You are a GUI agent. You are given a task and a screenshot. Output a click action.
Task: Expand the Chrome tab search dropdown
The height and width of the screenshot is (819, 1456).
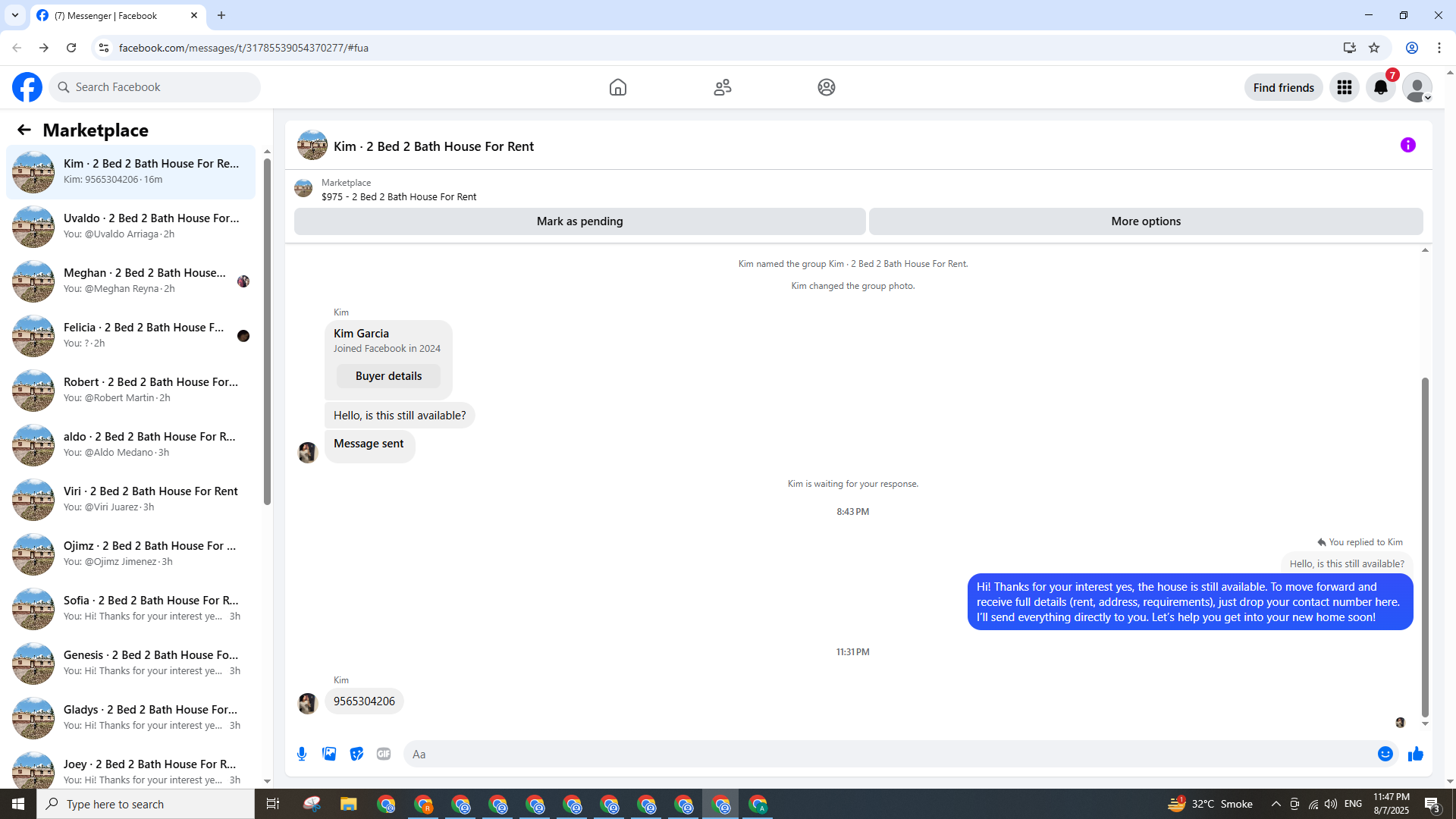click(x=15, y=15)
